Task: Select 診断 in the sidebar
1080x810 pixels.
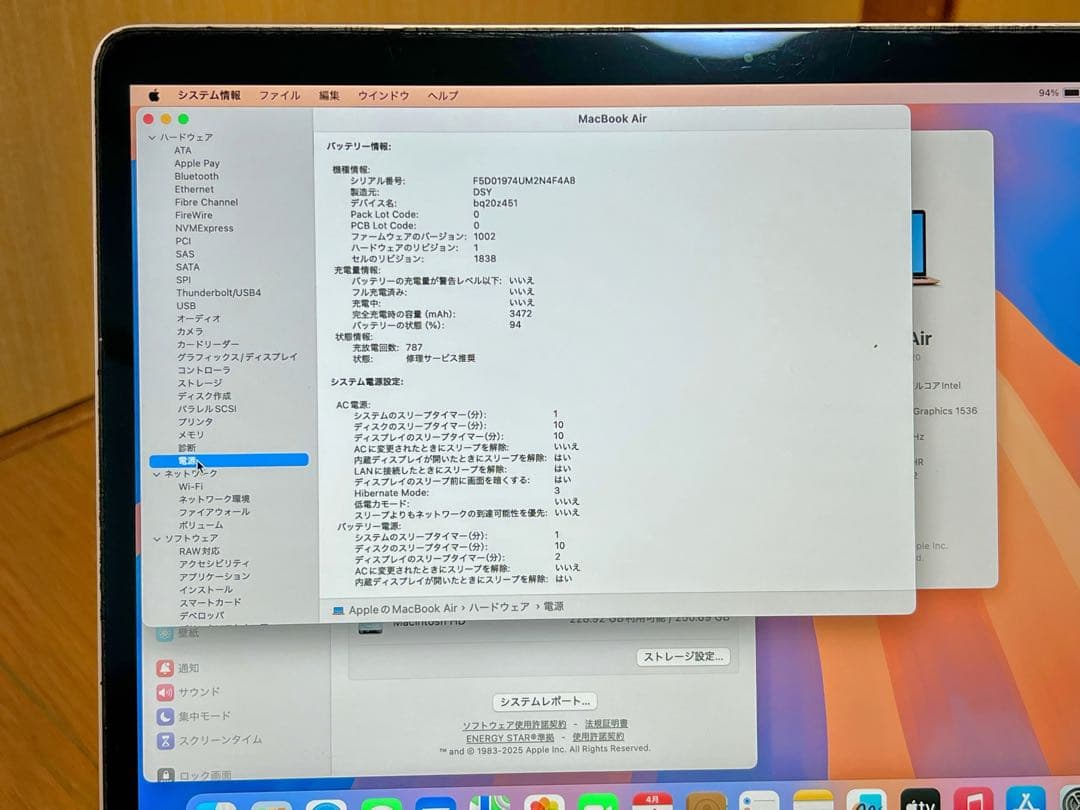Action: 187,448
